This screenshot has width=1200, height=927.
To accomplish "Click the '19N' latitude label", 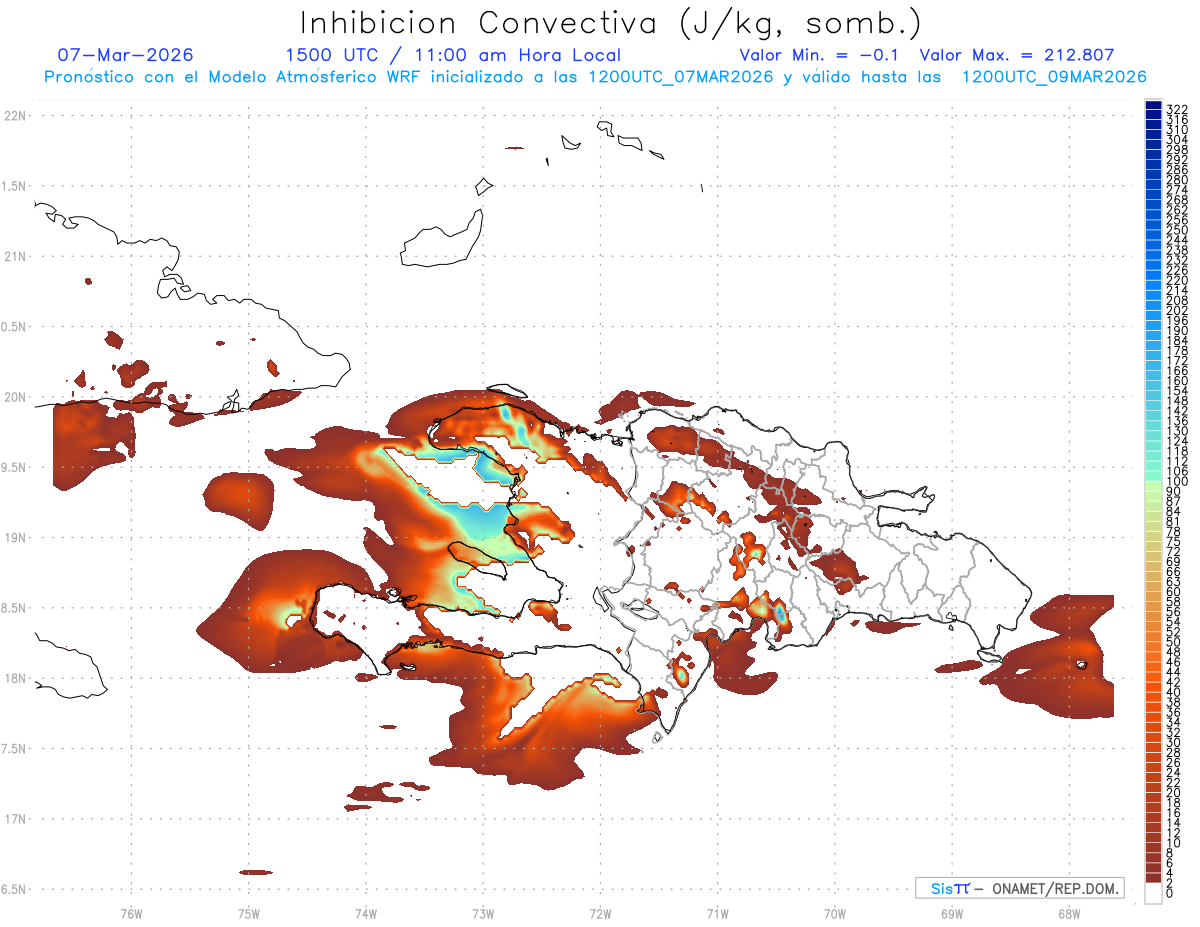I will pyautogui.click(x=15, y=537).
